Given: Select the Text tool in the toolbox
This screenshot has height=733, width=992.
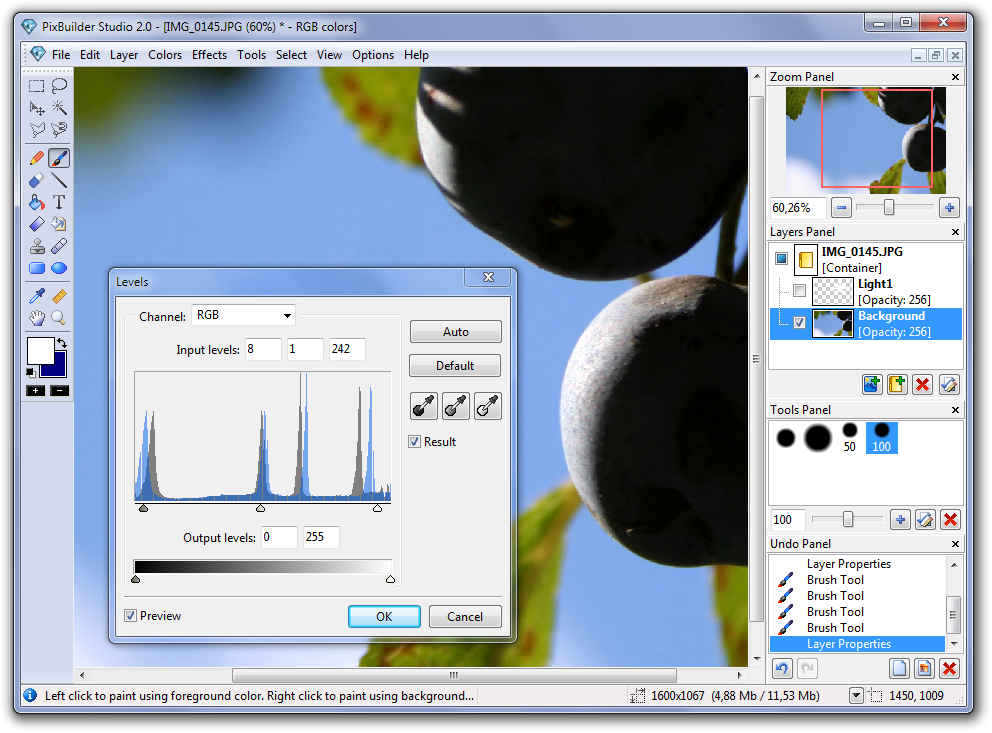Looking at the screenshot, I should pos(59,202).
